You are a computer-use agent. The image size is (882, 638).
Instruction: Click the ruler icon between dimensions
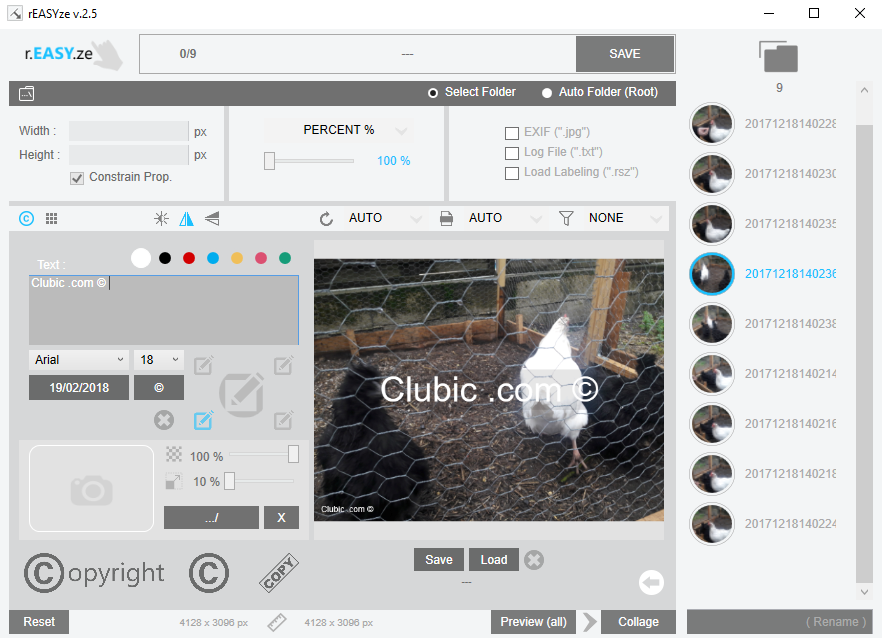pos(277,622)
